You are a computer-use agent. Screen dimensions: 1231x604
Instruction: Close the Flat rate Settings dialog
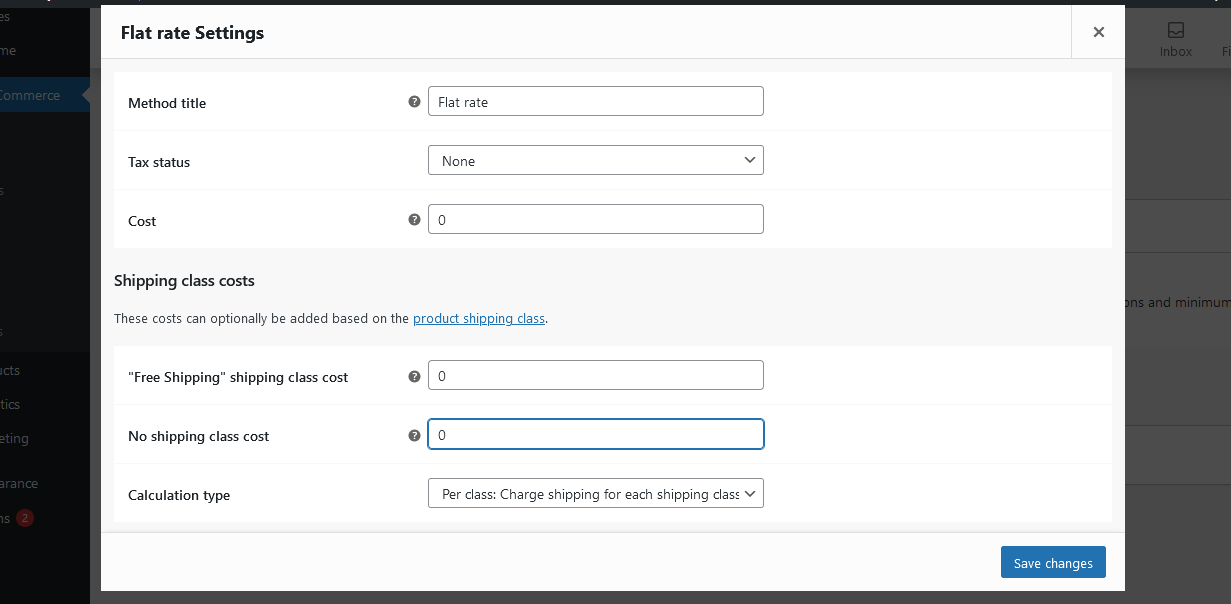pos(1098,32)
